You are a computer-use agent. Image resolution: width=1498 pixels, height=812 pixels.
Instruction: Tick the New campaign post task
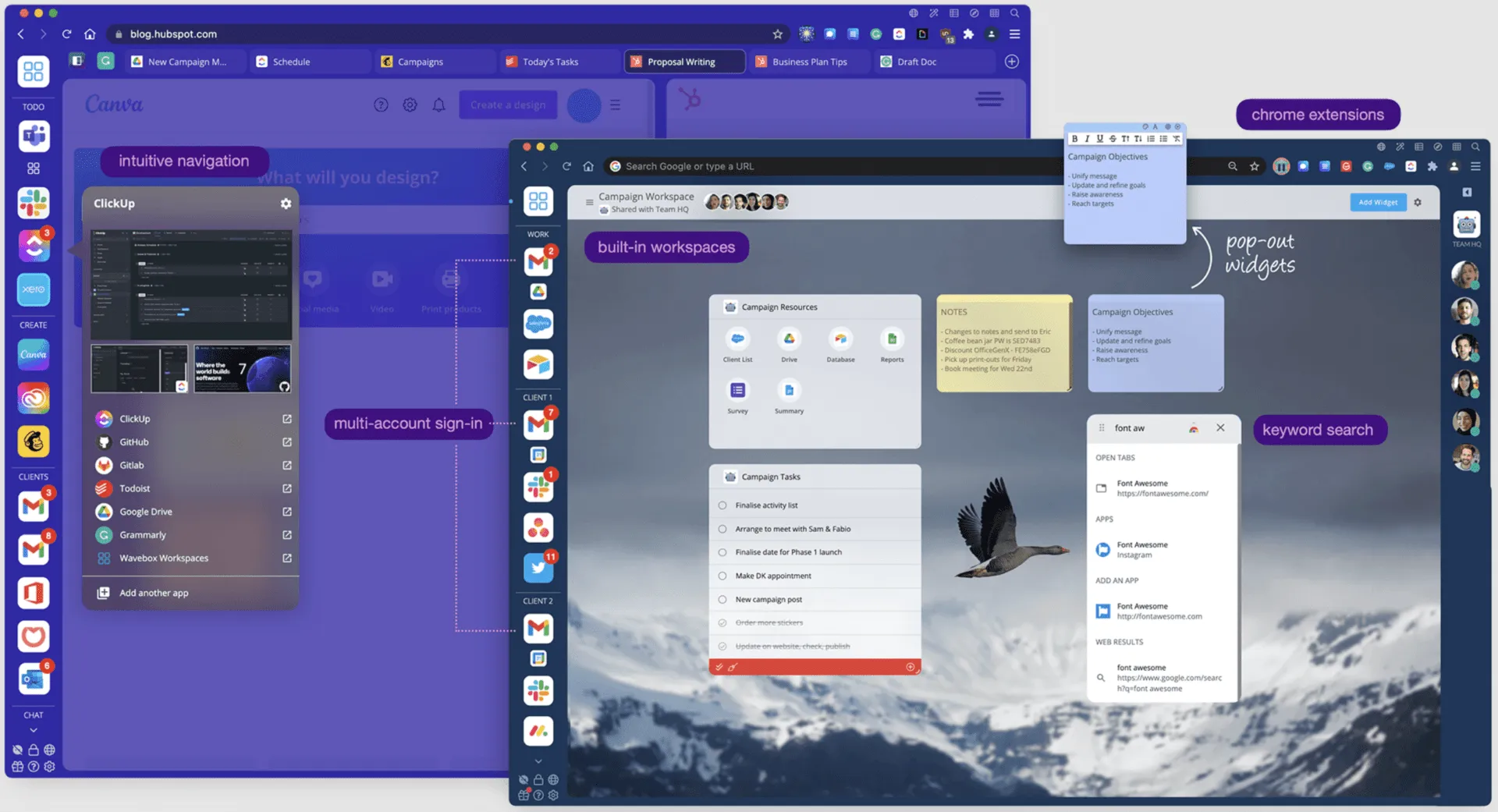coord(722,600)
